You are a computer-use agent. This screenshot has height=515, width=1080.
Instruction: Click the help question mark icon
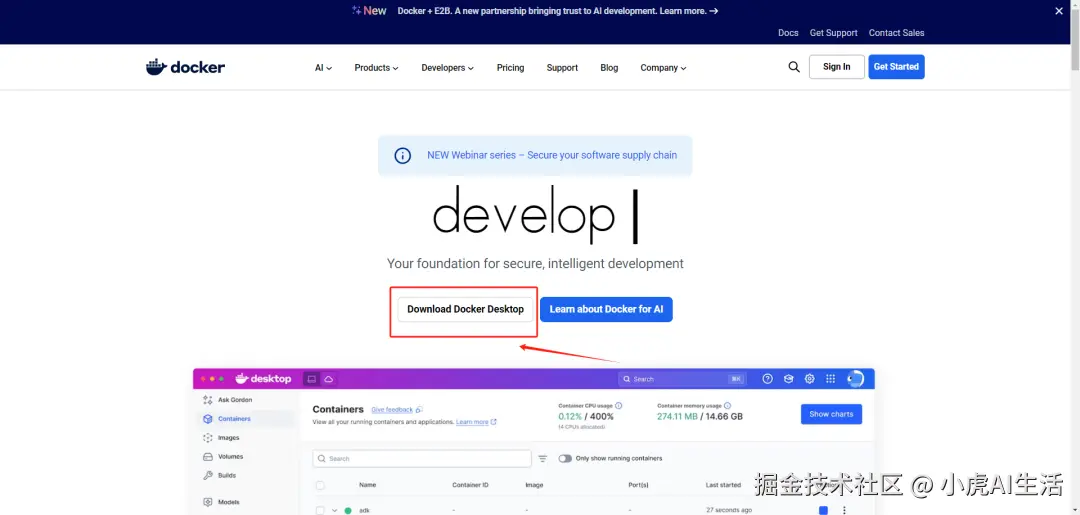tap(768, 379)
